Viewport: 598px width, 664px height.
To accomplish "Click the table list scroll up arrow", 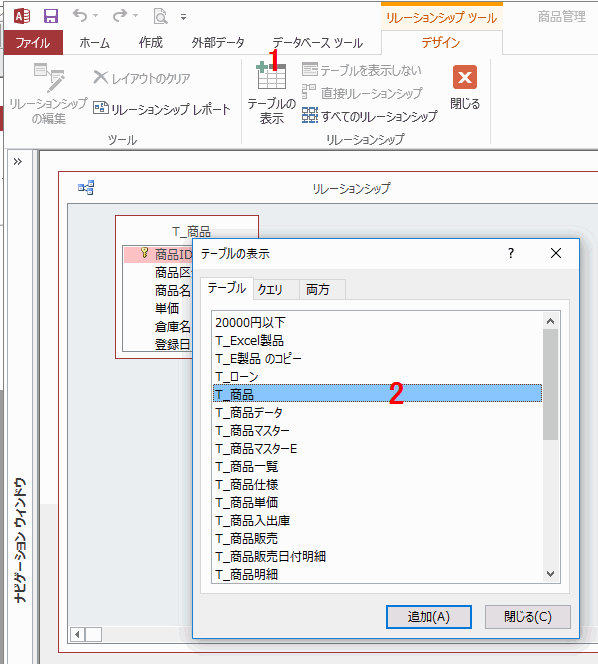I will (551, 321).
